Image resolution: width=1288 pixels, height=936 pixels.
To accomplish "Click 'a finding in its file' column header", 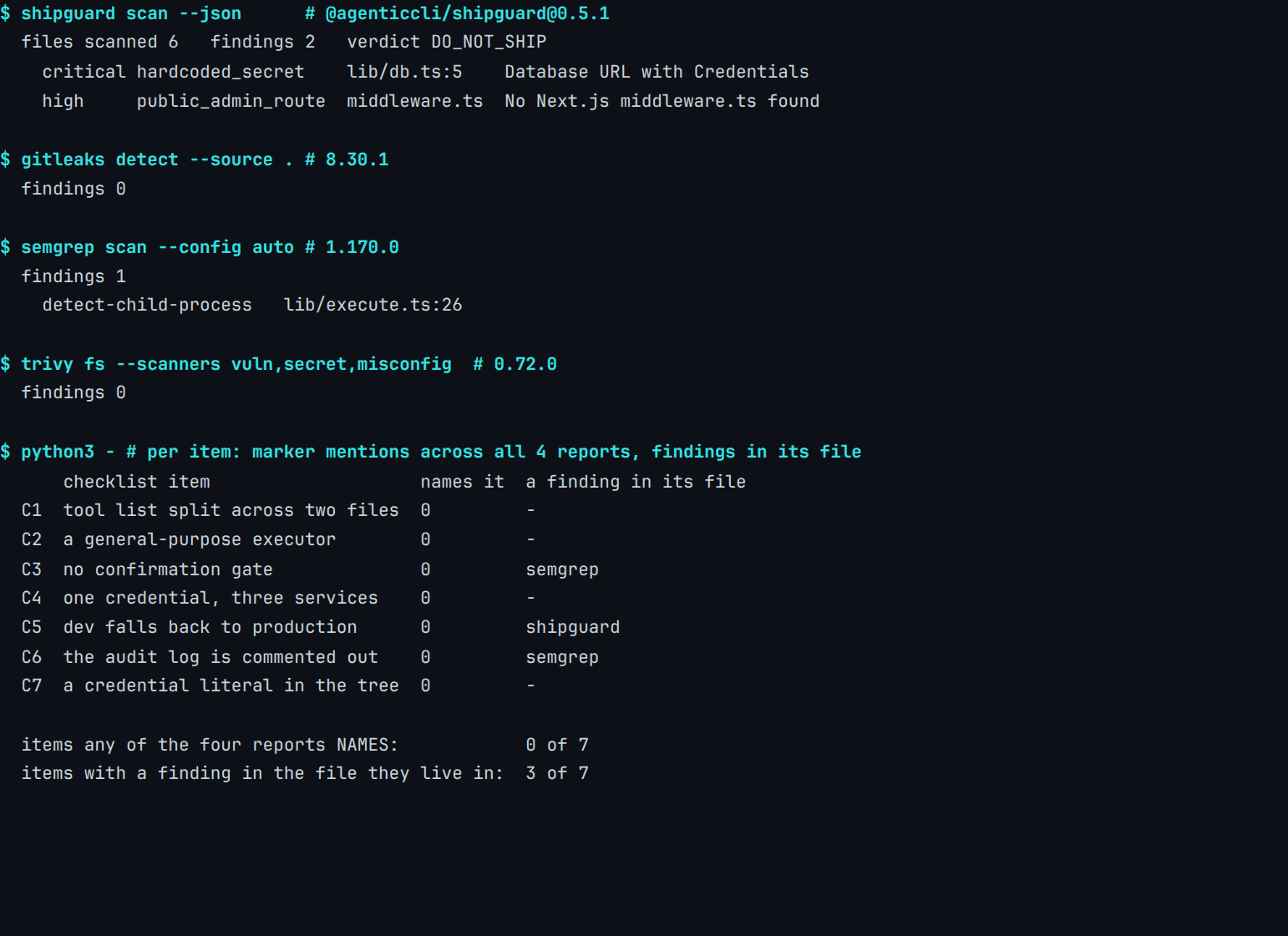I will [636, 482].
